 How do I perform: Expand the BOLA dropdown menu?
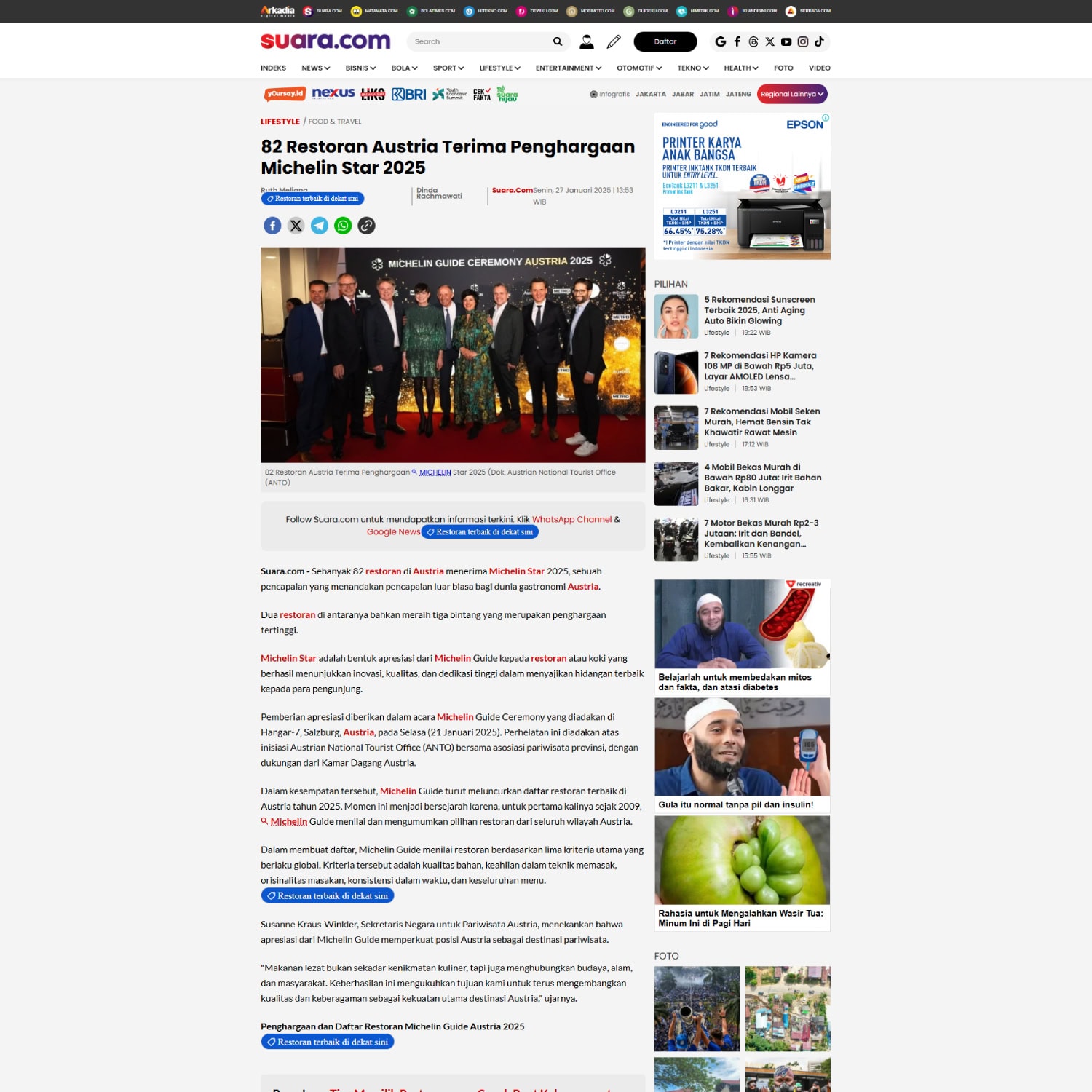pos(404,68)
